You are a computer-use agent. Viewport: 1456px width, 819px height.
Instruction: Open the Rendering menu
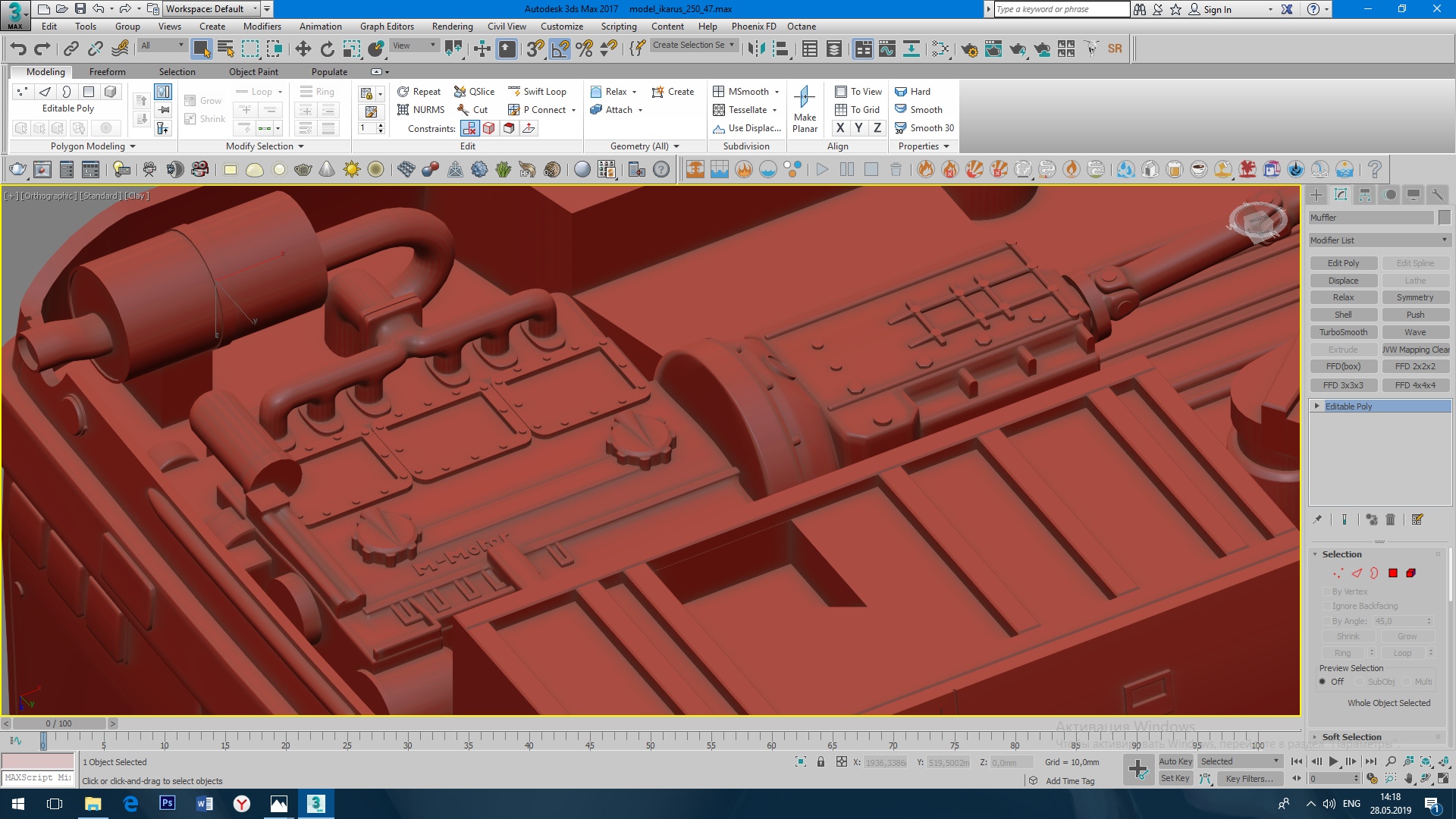pyautogui.click(x=452, y=27)
